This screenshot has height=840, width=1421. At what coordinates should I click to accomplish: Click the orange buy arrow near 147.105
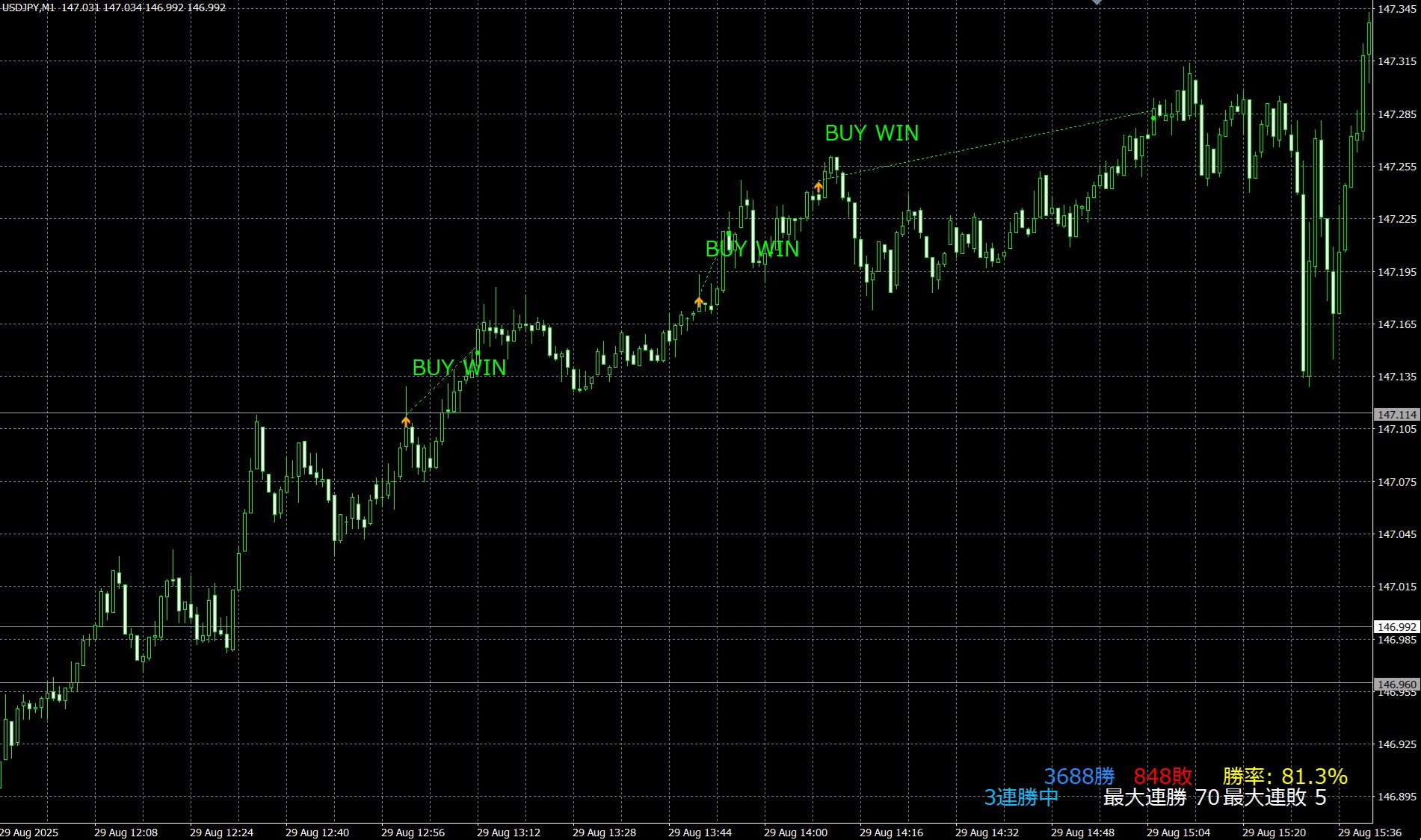click(406, 421)
